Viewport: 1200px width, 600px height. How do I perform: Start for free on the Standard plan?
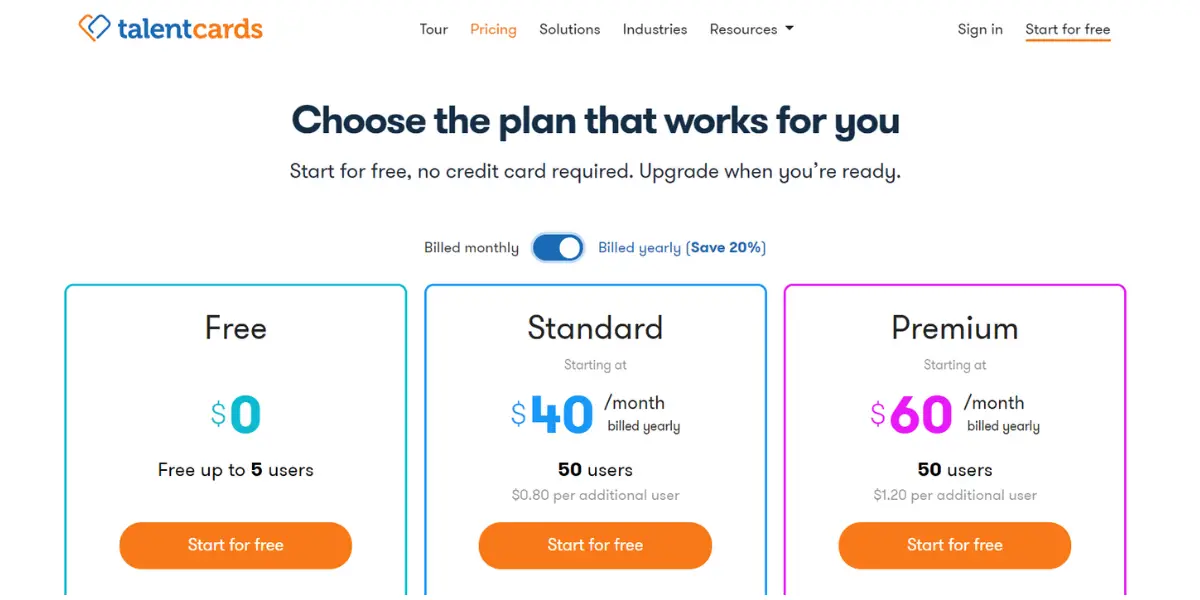(595, 545)
